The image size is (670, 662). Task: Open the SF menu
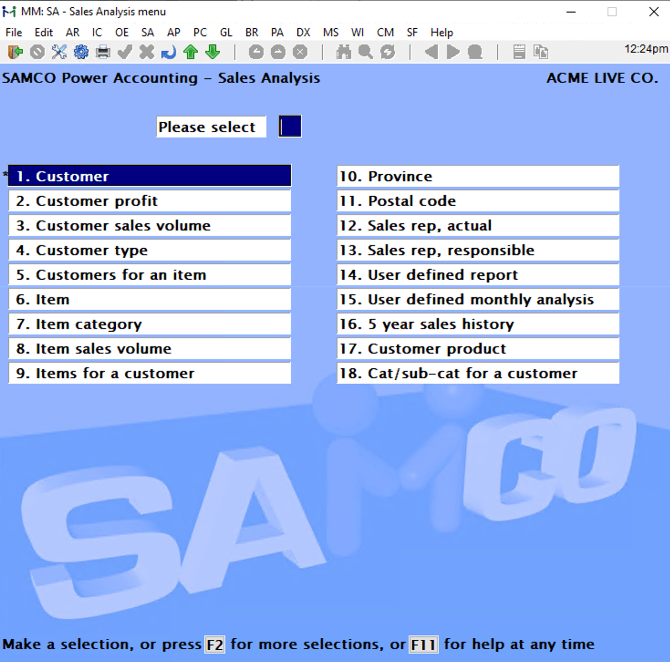pyautogui.click(x=412, y=32)
